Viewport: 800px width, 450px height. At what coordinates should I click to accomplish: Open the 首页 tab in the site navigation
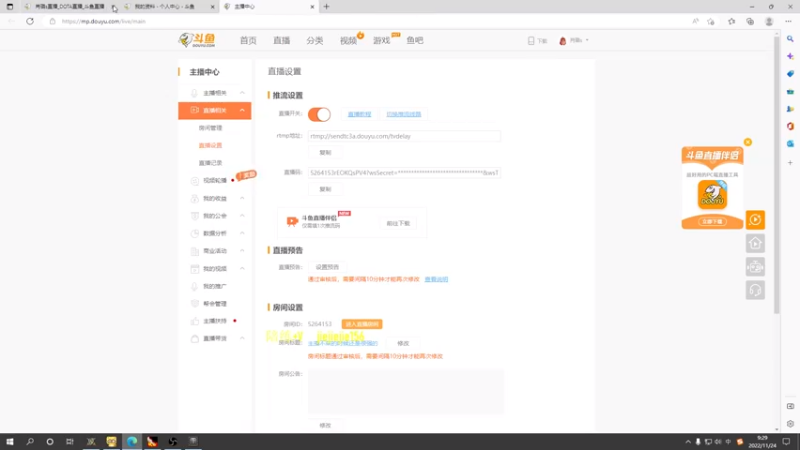[x=248, y=40]
